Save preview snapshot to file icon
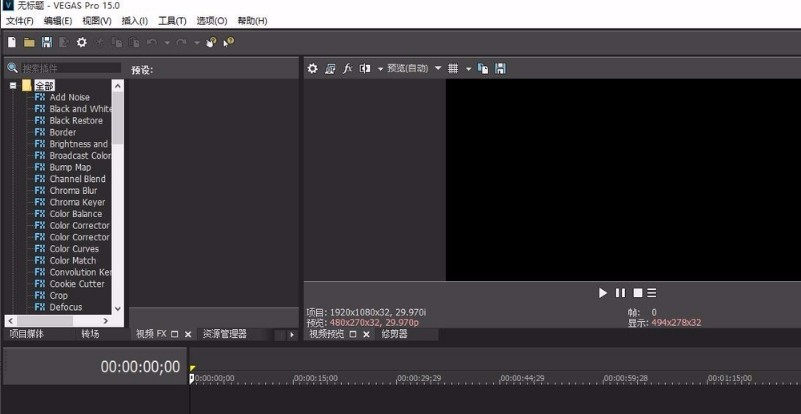The width and height of the screenshot is (801, 414). [x=501, y=68]
